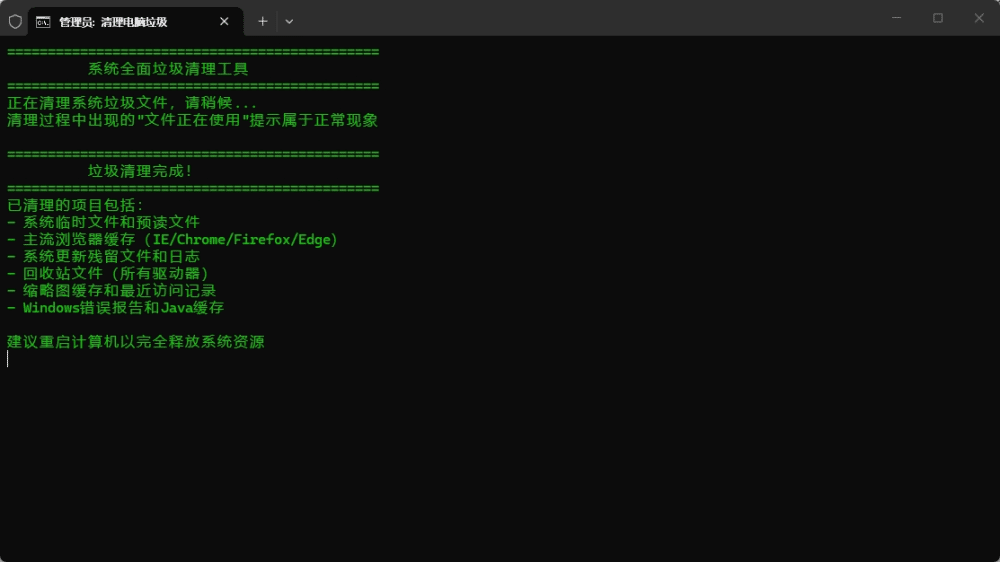Click the administrator shield icon in title bar
Screen dimensions: 1000x562
[x=15, y=21]
